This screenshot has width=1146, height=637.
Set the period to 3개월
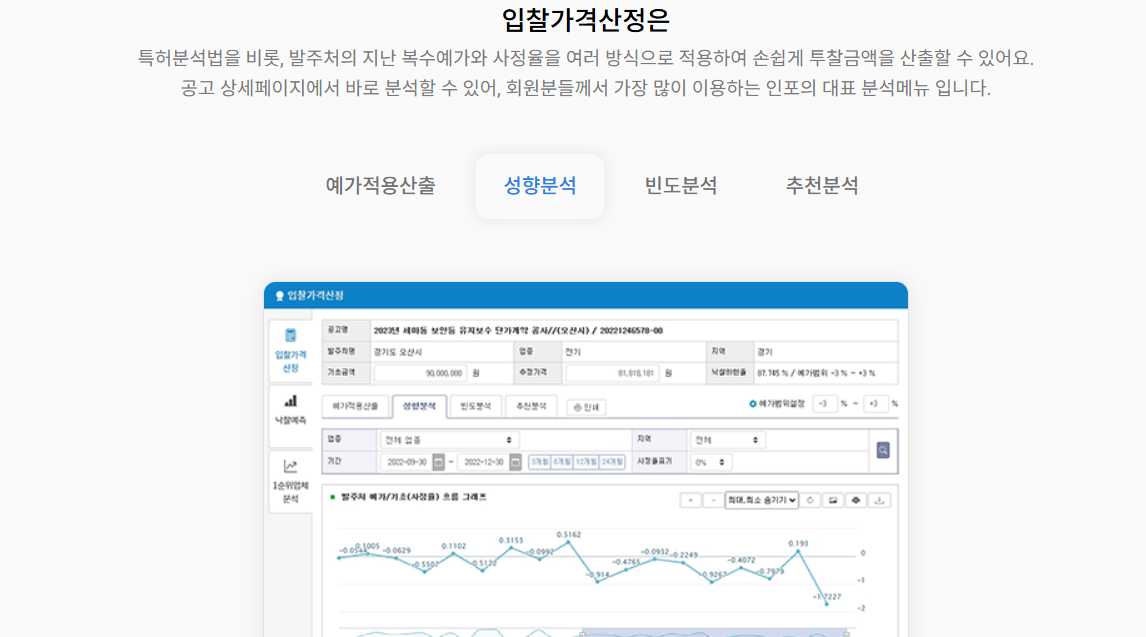pos(539,462)
